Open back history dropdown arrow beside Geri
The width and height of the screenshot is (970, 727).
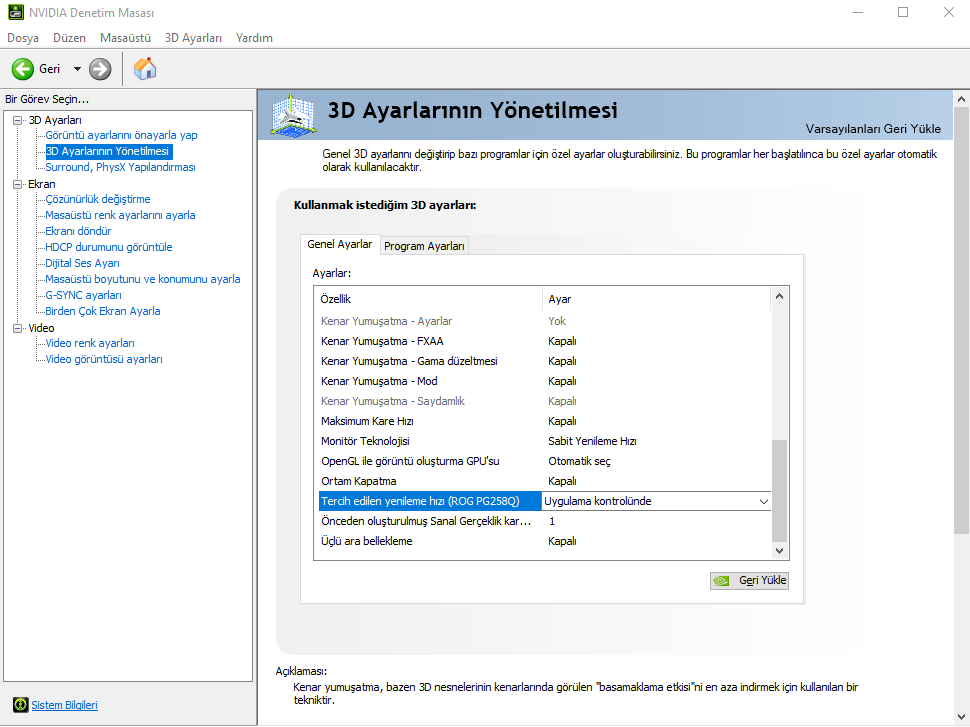point(77,69)
